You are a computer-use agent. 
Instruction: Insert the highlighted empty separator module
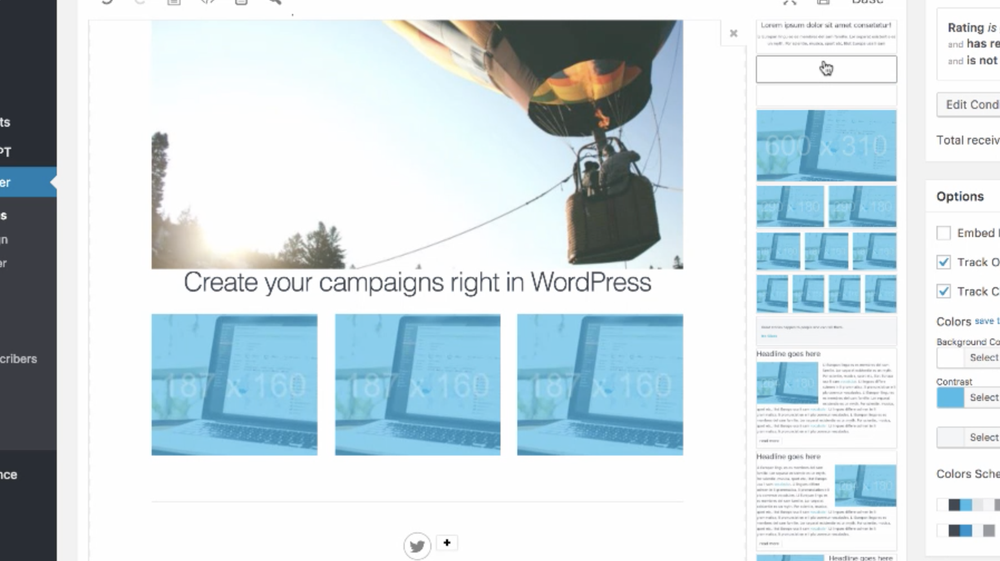827,69
